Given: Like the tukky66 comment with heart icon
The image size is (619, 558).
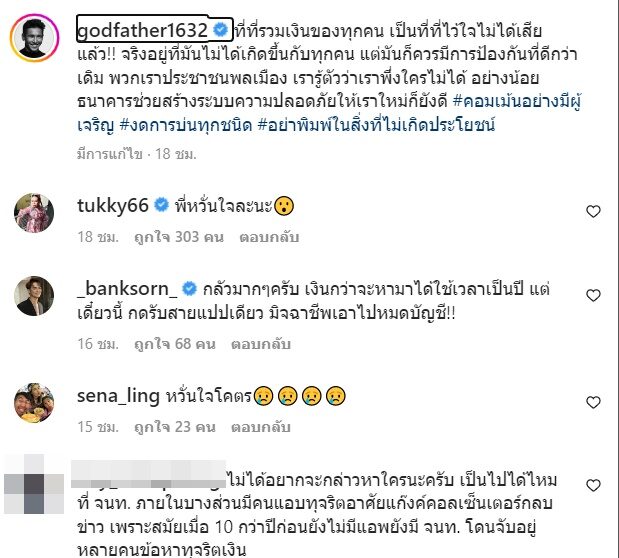Looking at the screenshot, I should click(593, 211).
